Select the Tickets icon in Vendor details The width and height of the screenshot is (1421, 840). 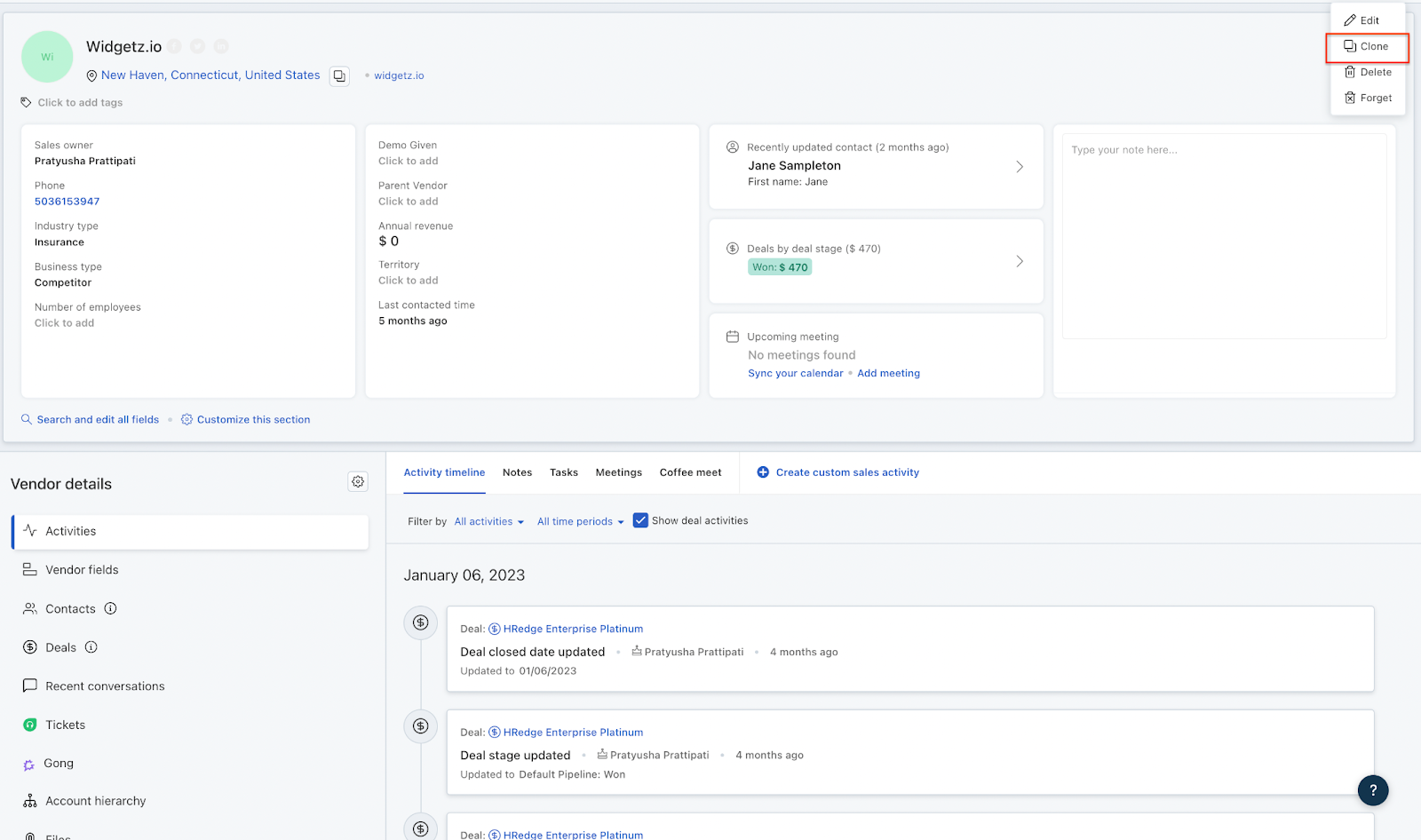pos(29,725)
